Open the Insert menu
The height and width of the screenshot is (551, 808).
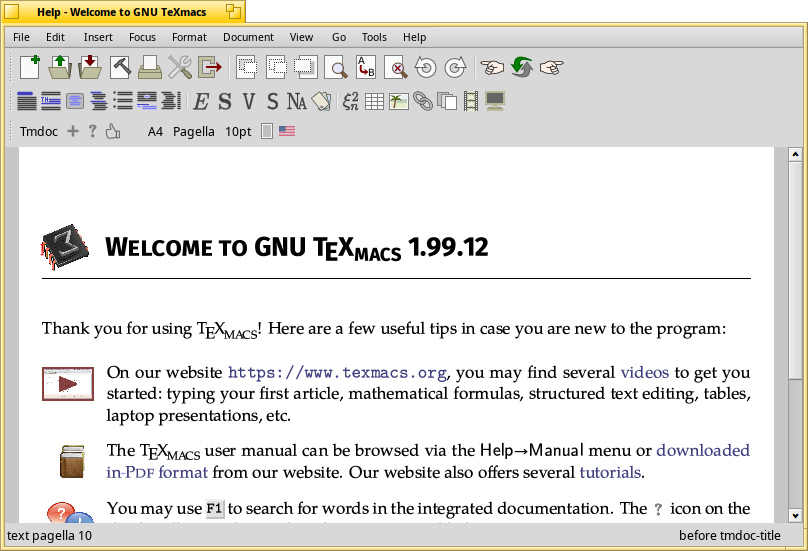[x=98, y=37]
